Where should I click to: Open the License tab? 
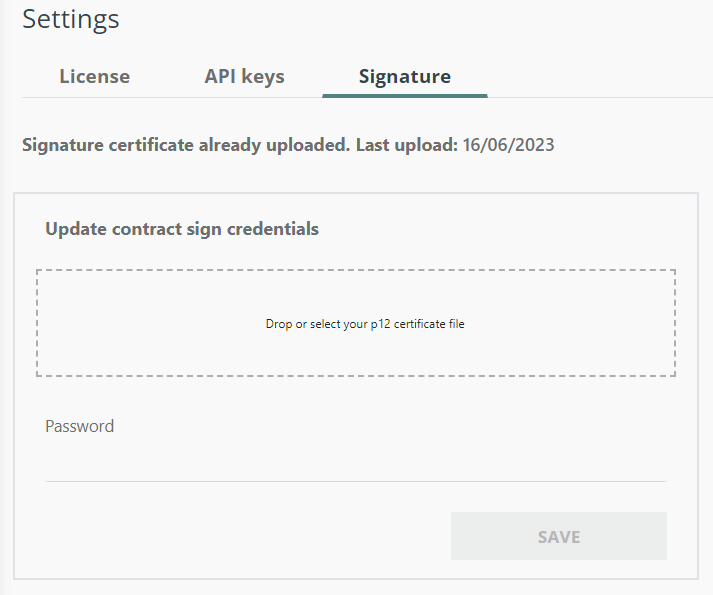pos(94,76)
